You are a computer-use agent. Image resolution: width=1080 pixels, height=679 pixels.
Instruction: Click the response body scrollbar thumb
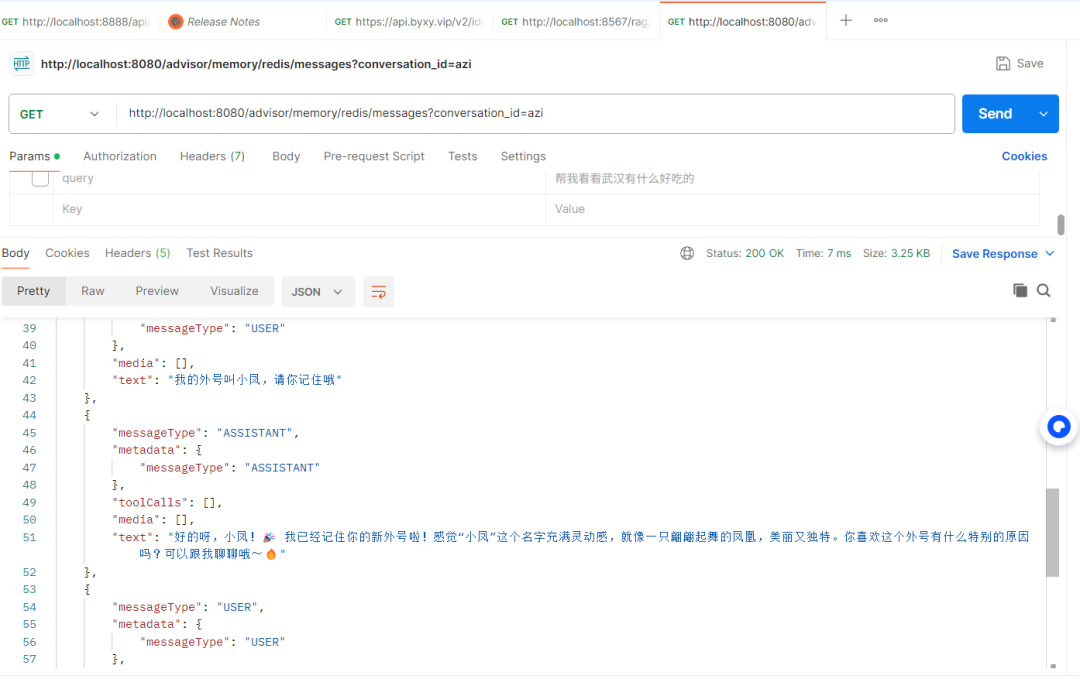(1052, 532)
